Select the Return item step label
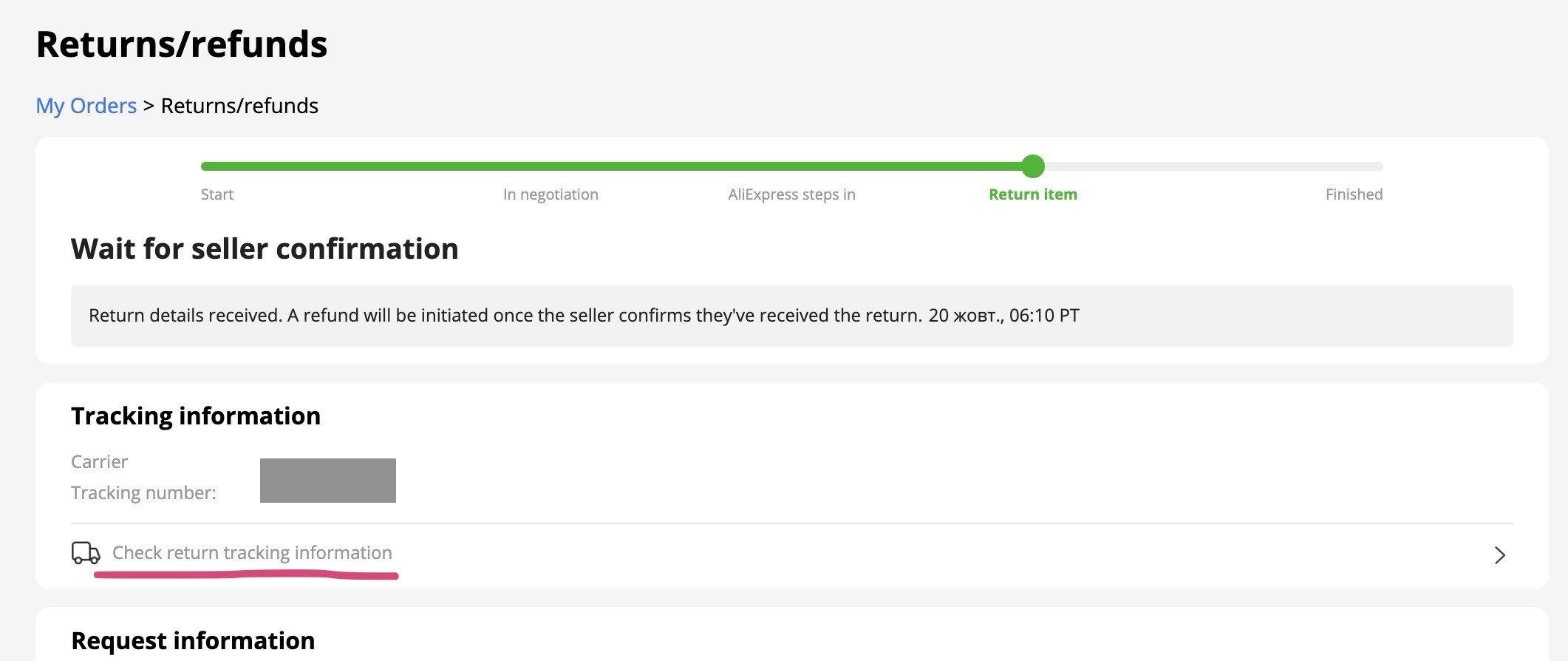This screenshot has width=1568, height=661. 1032,194
